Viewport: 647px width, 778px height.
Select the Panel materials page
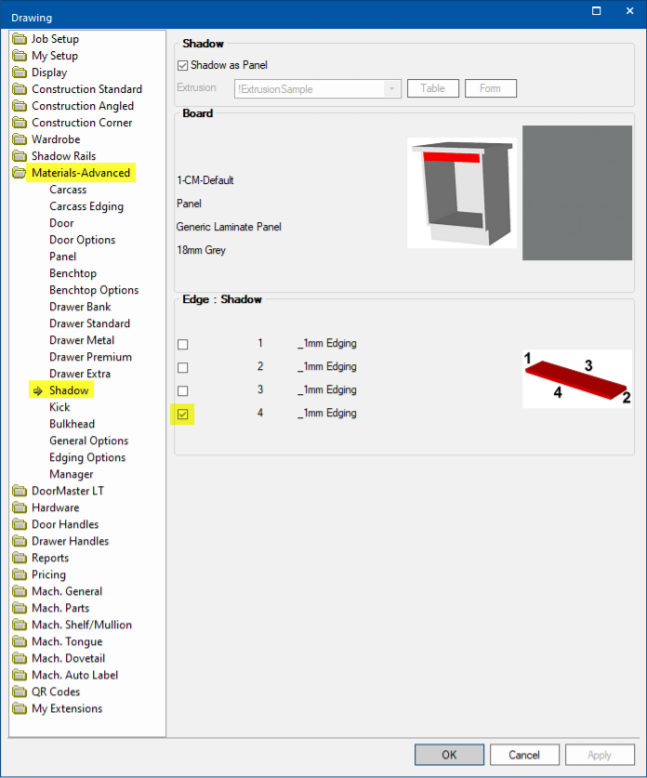point(63,257)
